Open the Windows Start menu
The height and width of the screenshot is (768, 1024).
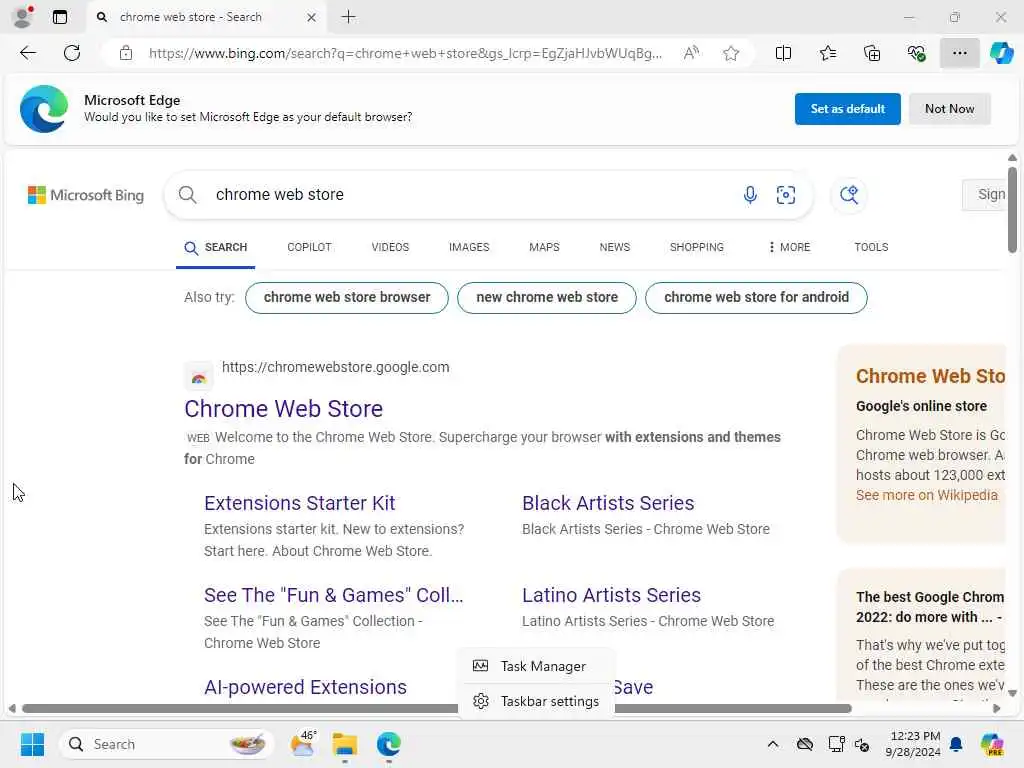click(x=32, y=744)
